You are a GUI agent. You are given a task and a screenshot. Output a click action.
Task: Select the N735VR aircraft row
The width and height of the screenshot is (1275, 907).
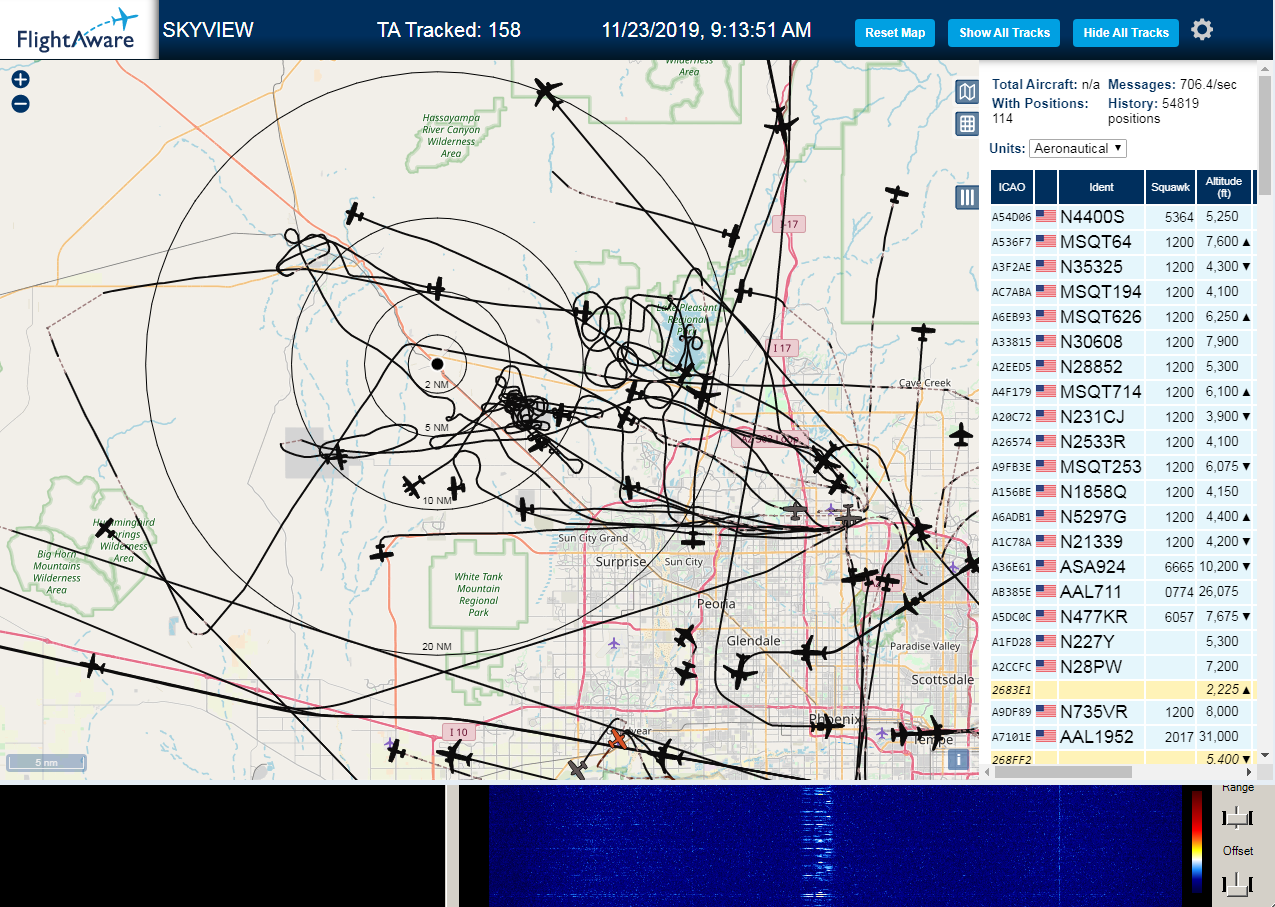(1123, 711)
